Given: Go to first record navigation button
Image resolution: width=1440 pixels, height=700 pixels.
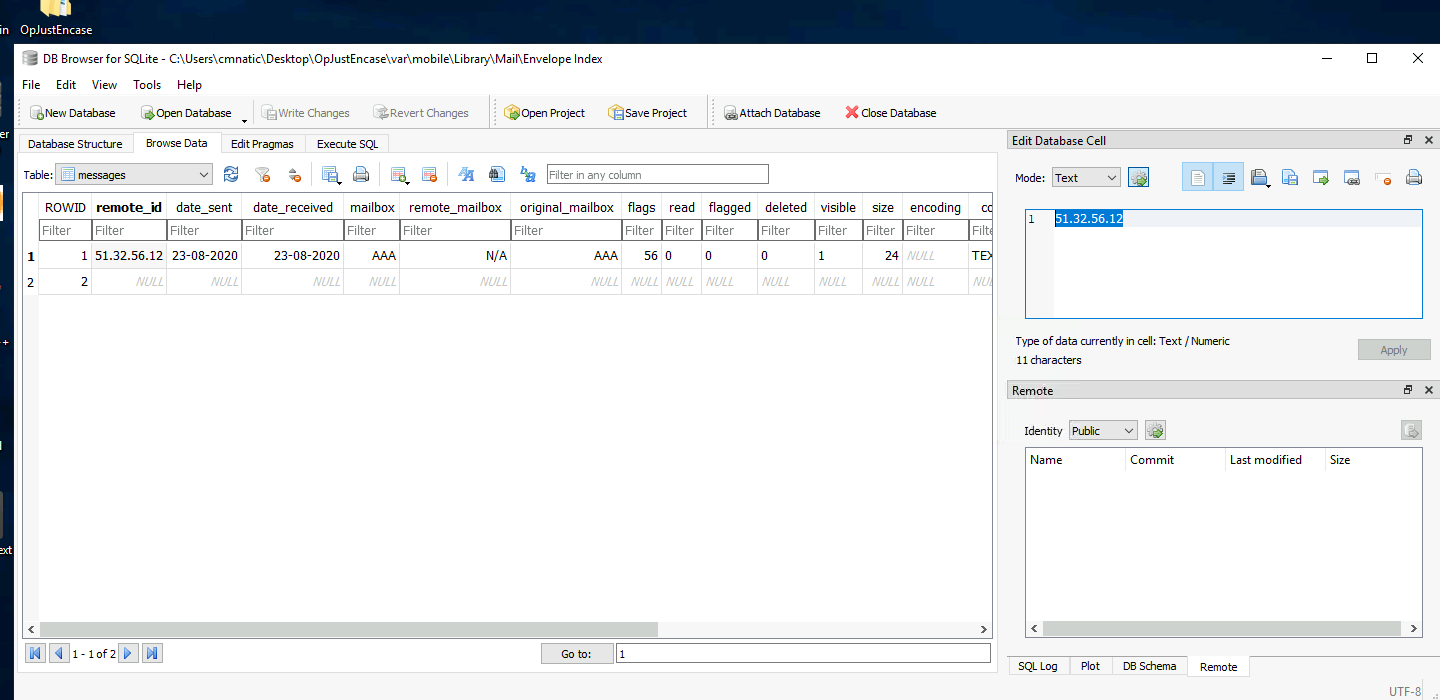Looking at the screenshot, I should 35,654.
